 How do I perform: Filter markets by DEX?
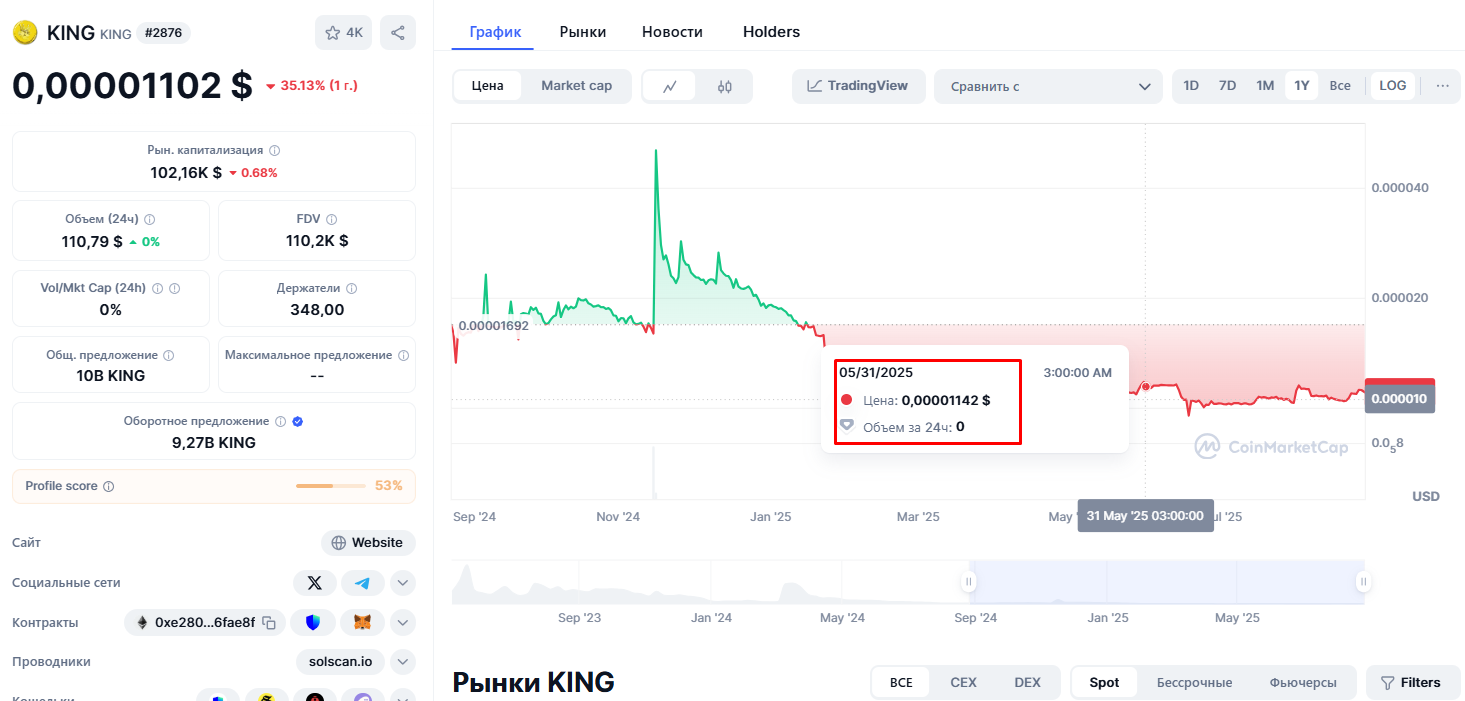(x=1027, y=683)
